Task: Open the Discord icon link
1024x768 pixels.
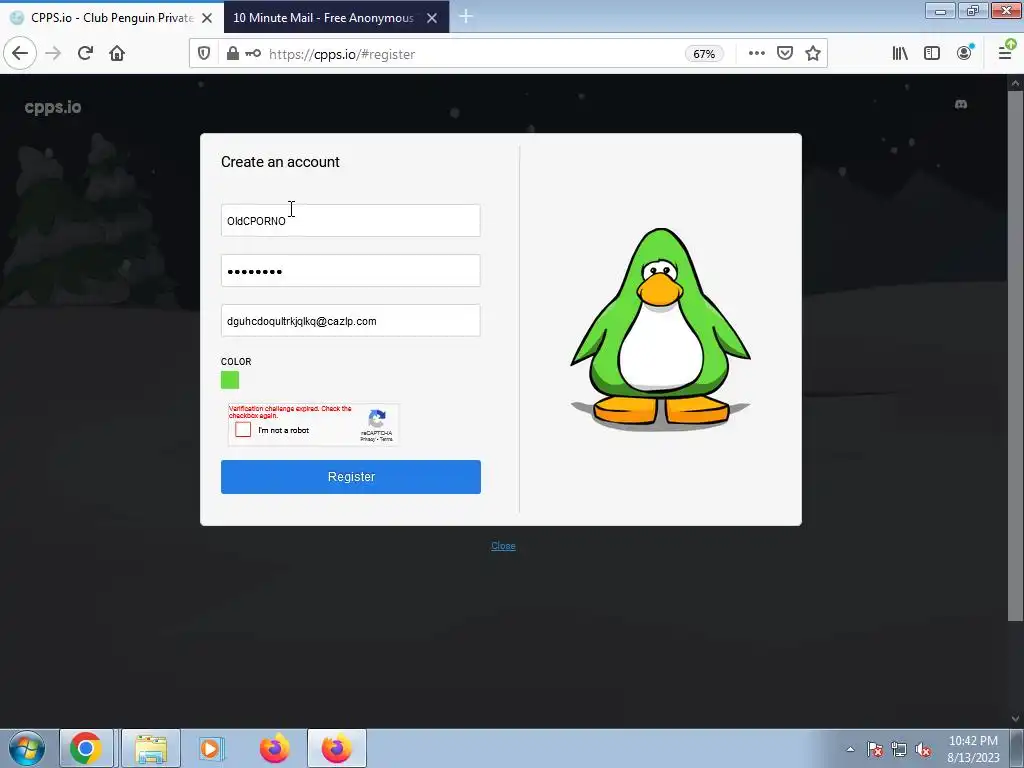Action: coord(961,104)
